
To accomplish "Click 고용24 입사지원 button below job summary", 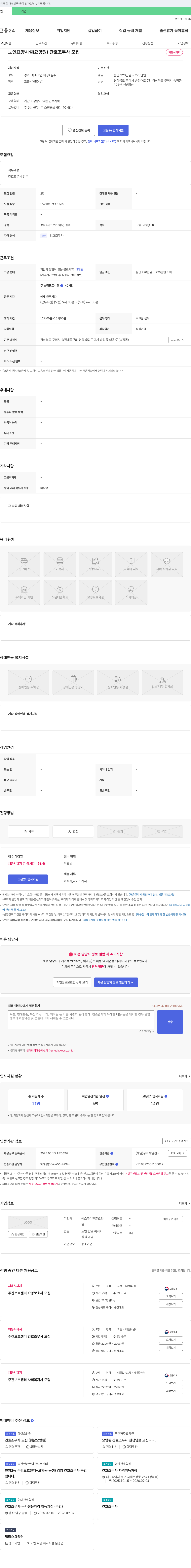I will 113,130.
